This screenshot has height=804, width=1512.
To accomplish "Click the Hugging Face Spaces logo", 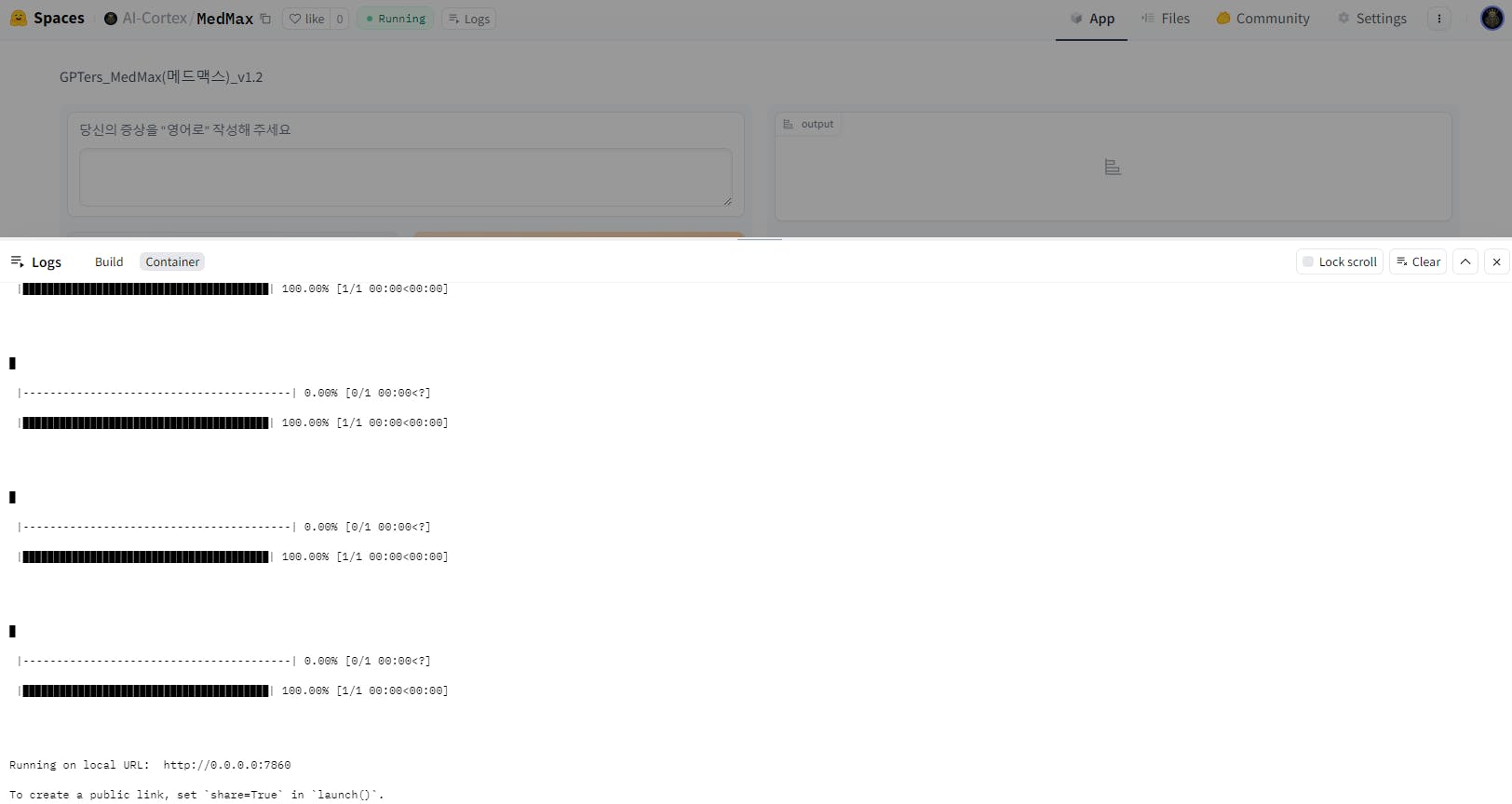I will (47, 19).
